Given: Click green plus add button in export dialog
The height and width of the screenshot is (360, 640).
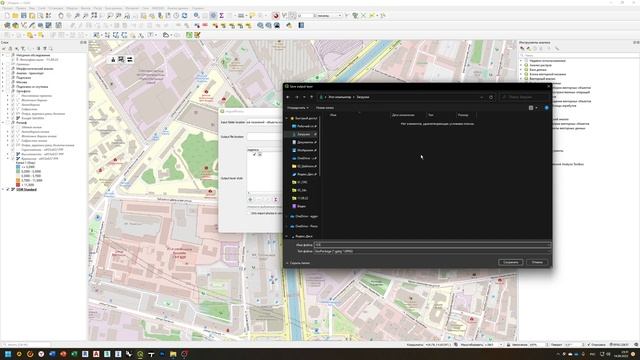Looking at the screenshot, I should pyautogui.click(x=250, y=200).
